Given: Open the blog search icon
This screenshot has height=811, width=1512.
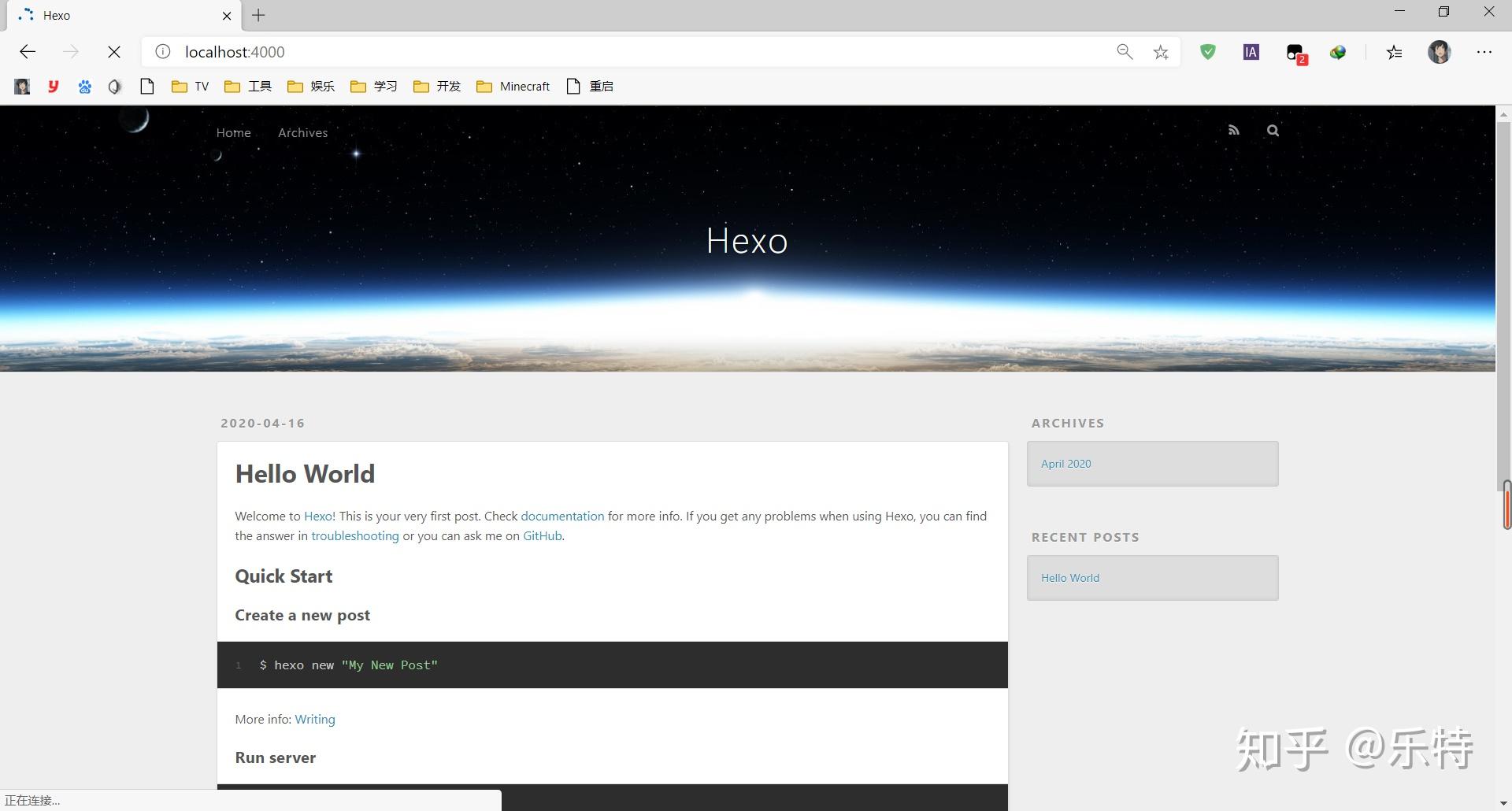Looking at the screenshot, I should 1273,130.
